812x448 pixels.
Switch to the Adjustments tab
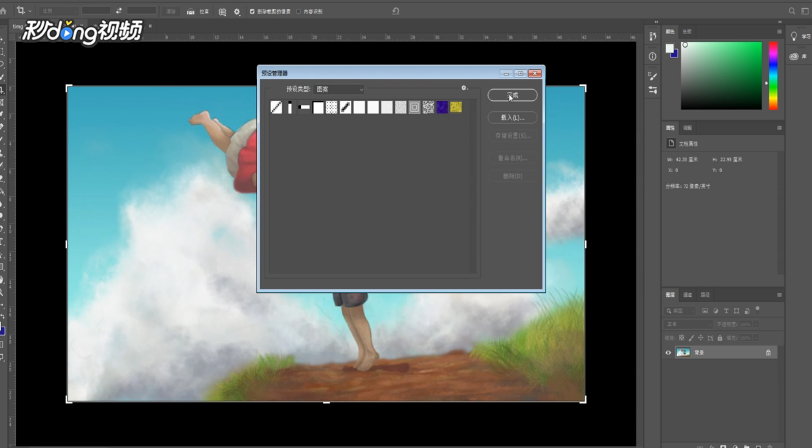687,127
